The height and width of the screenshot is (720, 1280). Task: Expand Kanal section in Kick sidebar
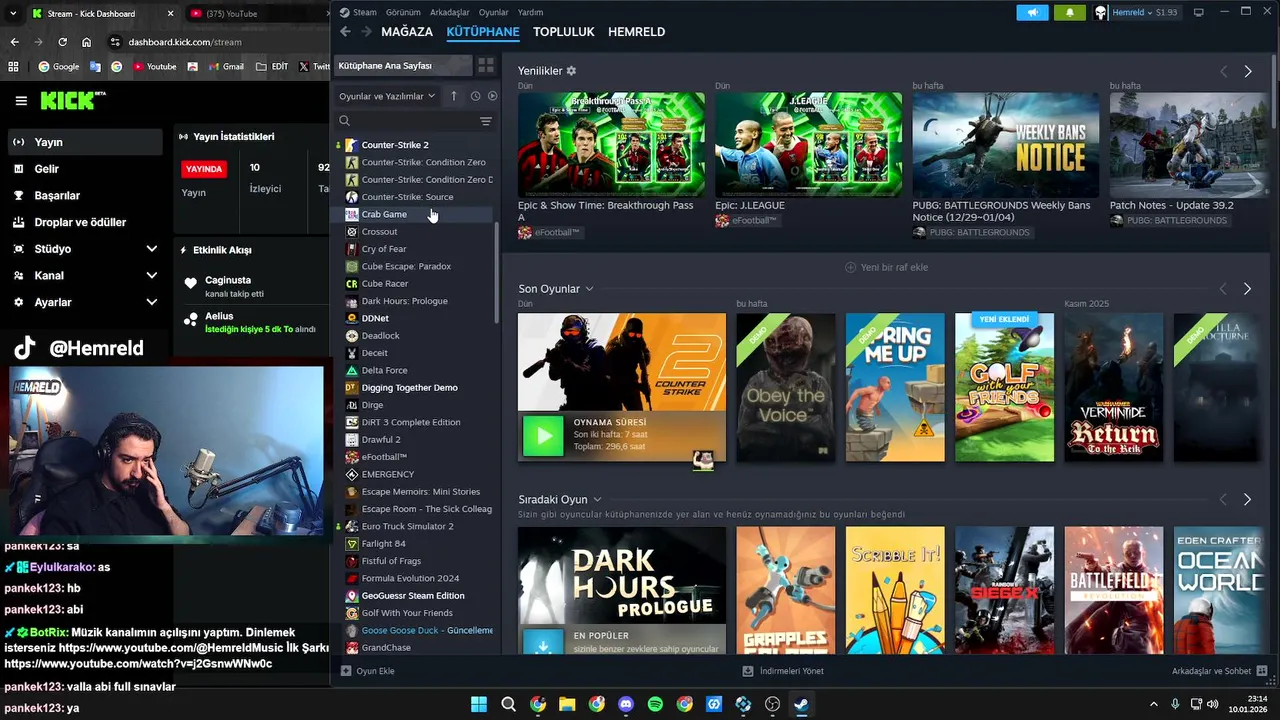(151, 276)
